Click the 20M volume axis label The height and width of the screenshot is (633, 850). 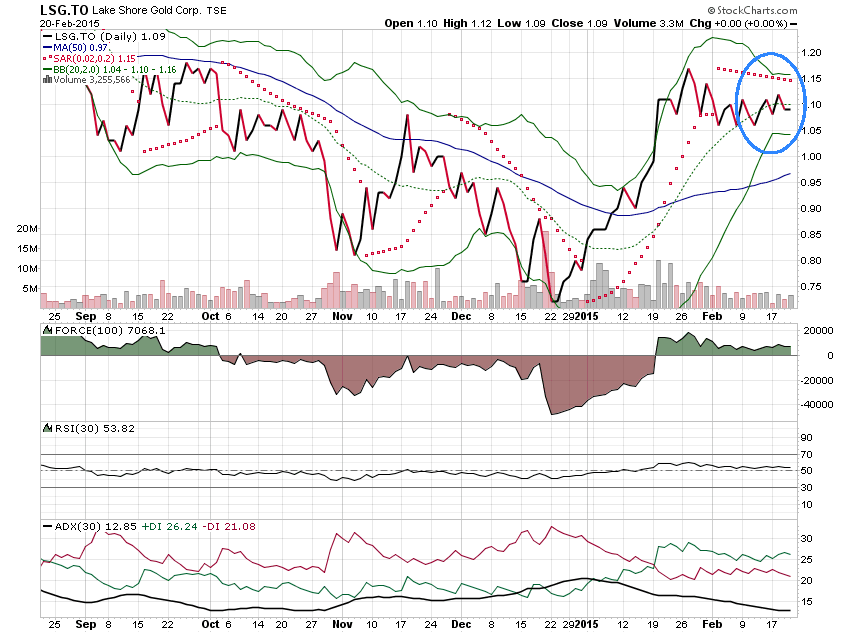pyautogui.click(x=27, y=229)
